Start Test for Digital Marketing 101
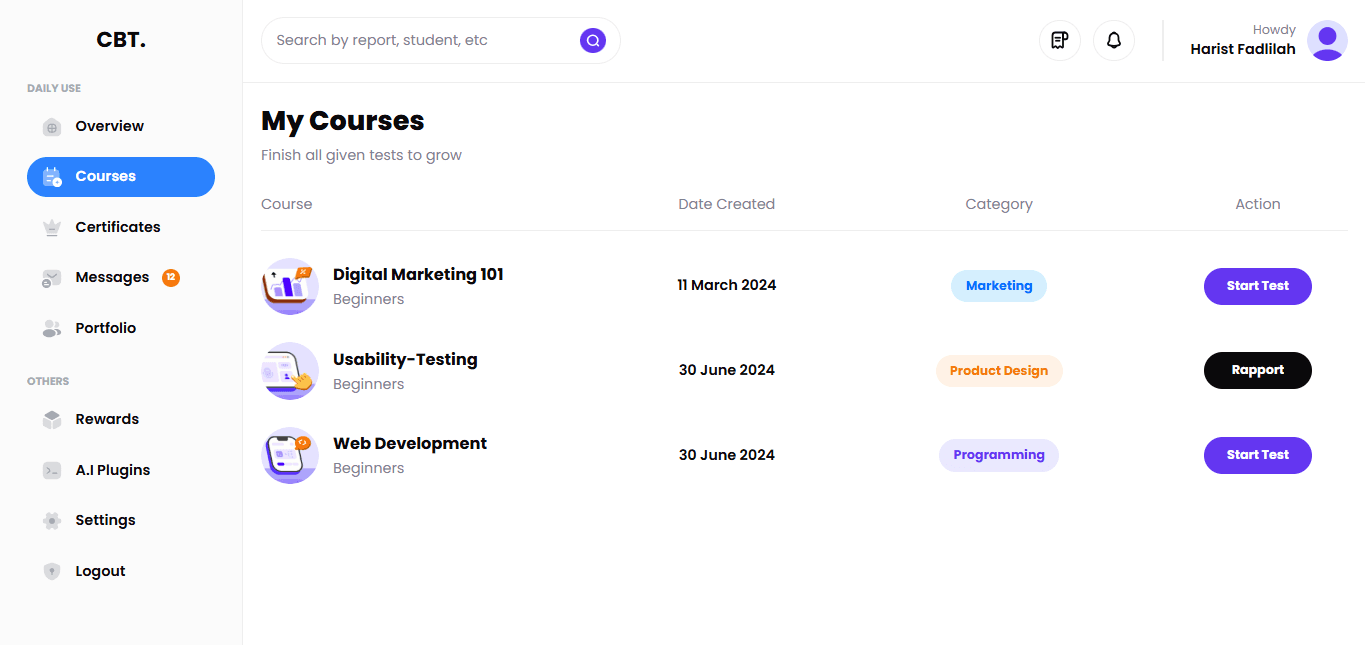1365x645 pixels. click(x=1257, y=286)
